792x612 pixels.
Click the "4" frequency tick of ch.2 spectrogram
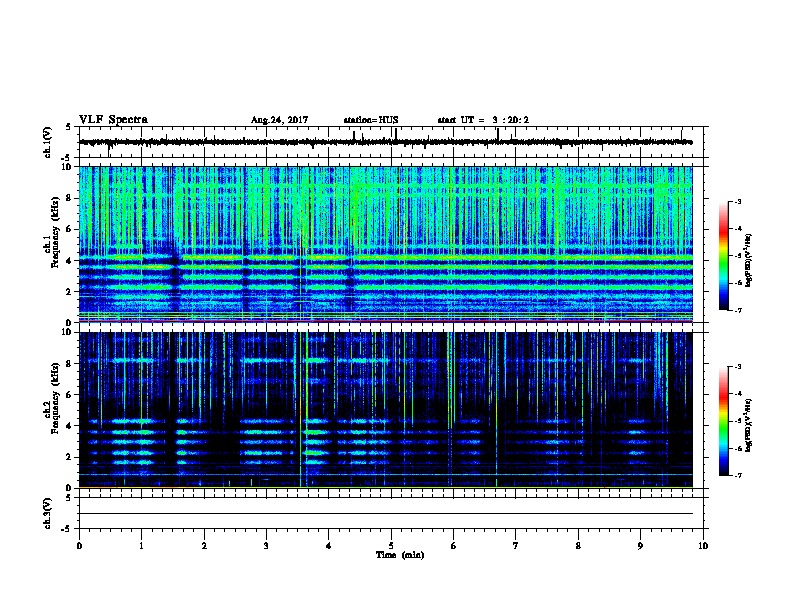tap(70, 426)
